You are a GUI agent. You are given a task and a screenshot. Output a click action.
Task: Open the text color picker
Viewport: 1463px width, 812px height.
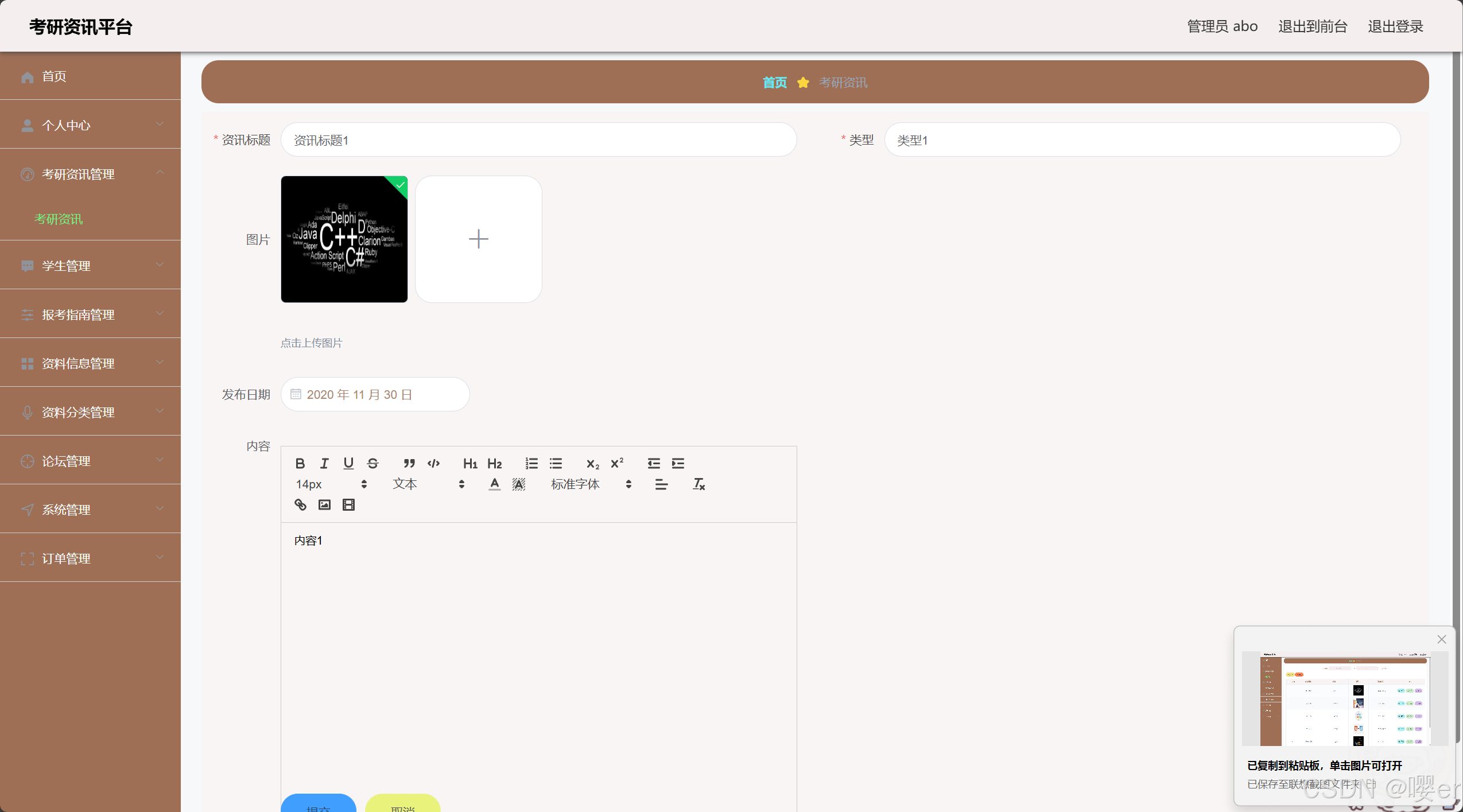pos(494,484)
